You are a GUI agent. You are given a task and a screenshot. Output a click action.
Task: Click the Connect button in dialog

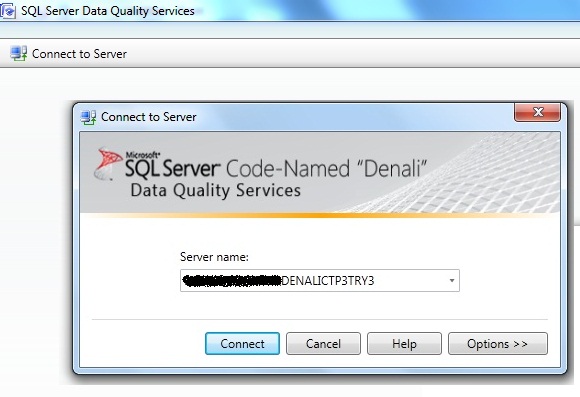pos(242,343)
